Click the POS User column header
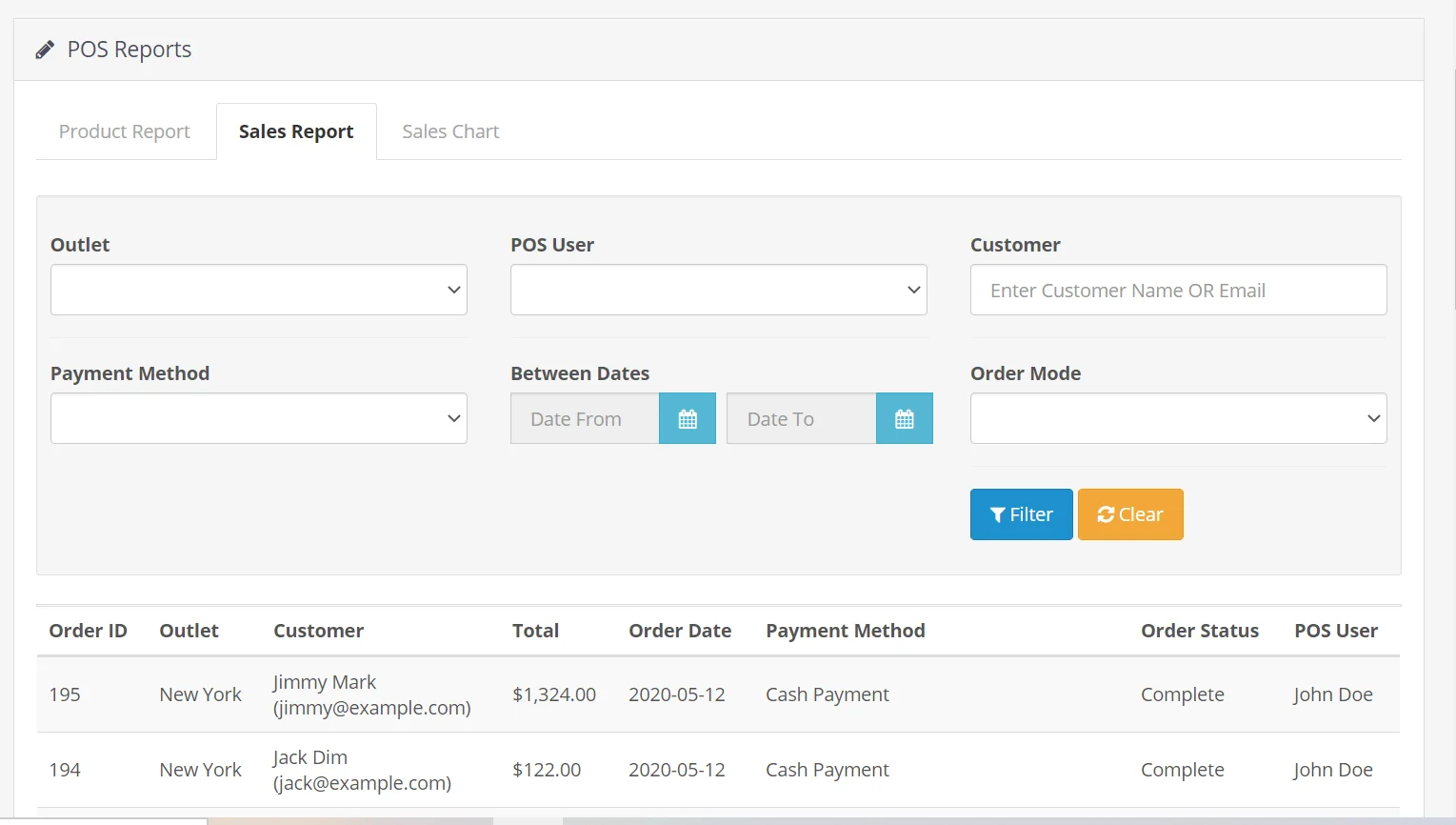 1336,631
